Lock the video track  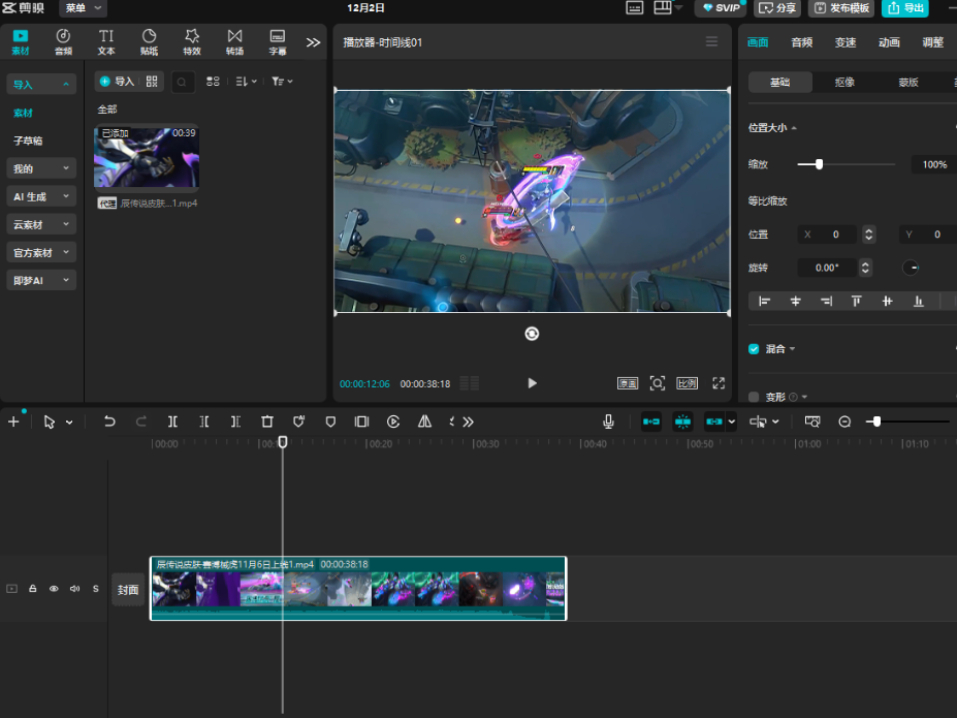(x=33, y=589)
